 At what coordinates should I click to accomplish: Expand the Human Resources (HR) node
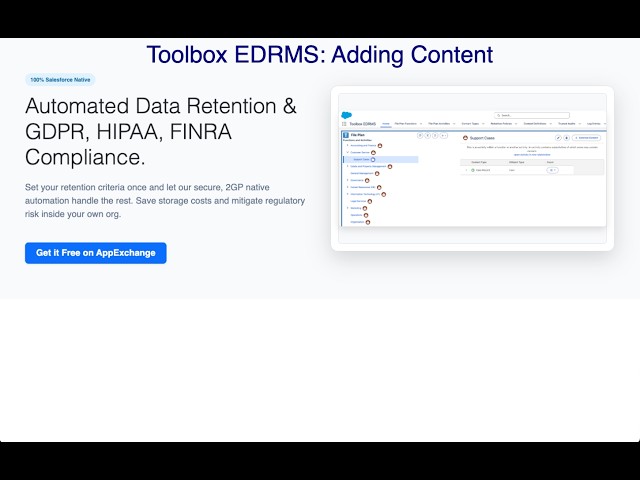pos(347,187)
